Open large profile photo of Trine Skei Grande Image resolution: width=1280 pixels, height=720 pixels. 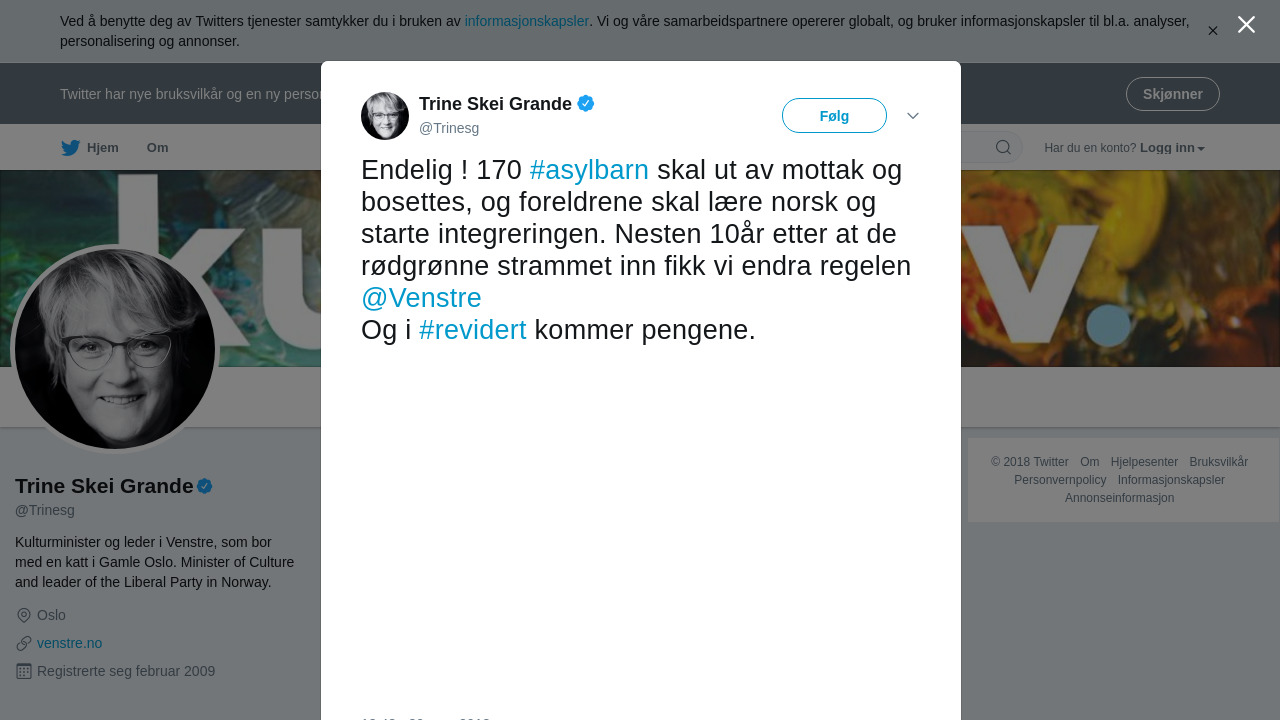[x=115, y=349]
